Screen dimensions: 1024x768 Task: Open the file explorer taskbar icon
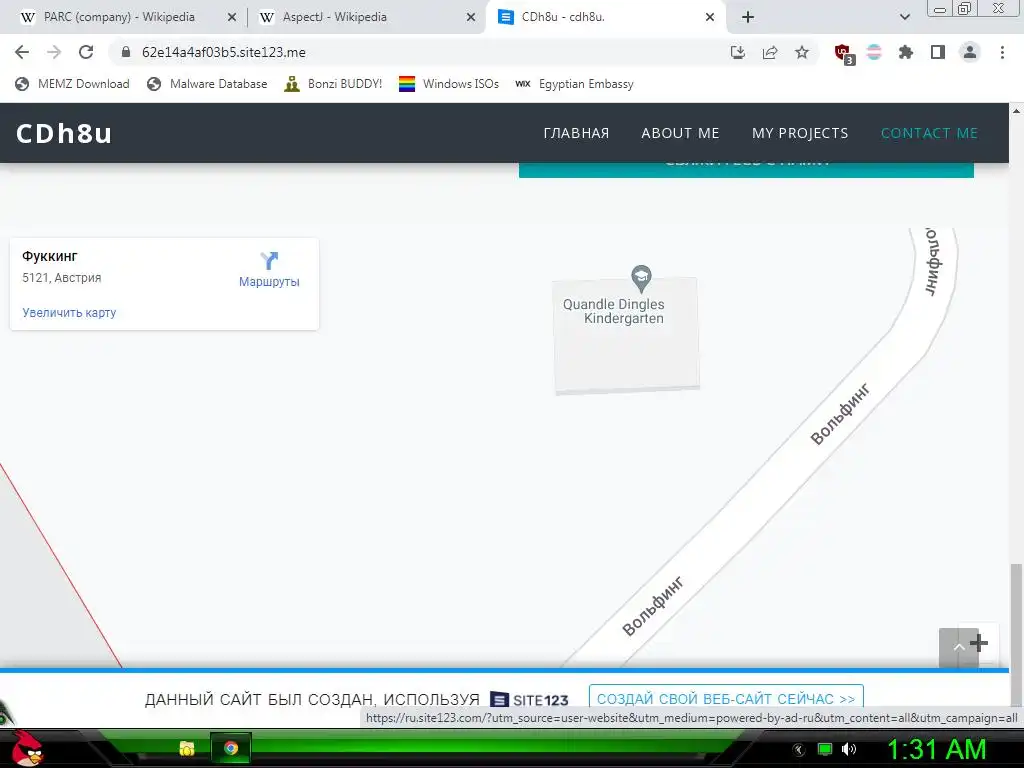(187, 748)
